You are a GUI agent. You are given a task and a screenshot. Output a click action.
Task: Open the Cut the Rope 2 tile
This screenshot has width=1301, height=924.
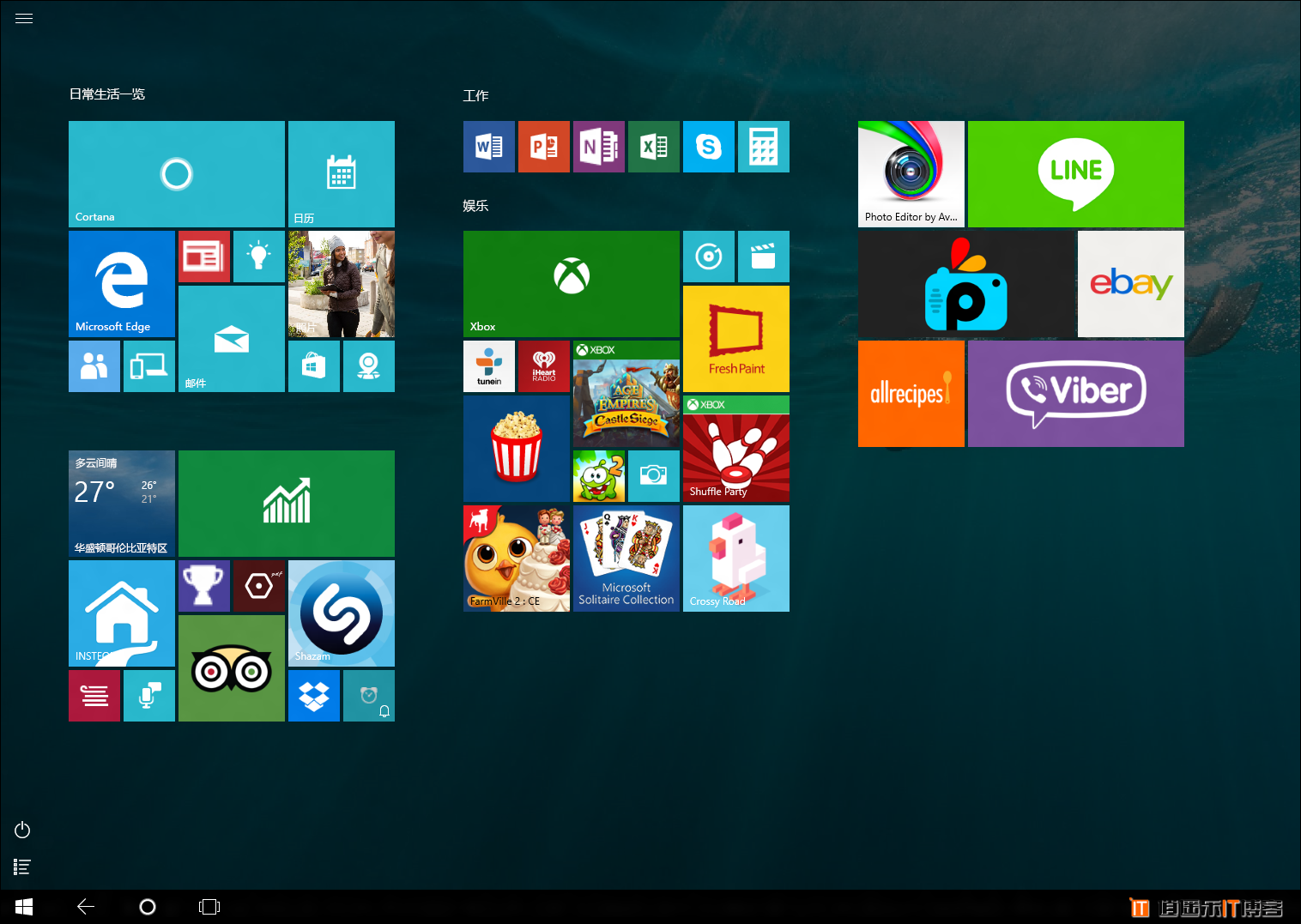pos(599,476)
